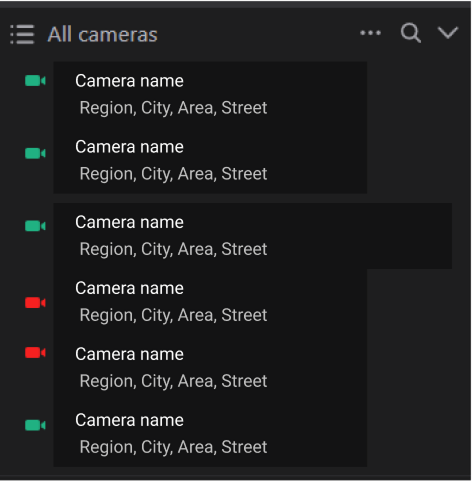Click the first green camera icon
Viewport: 472px width, 481px height.
pos(35,81)
